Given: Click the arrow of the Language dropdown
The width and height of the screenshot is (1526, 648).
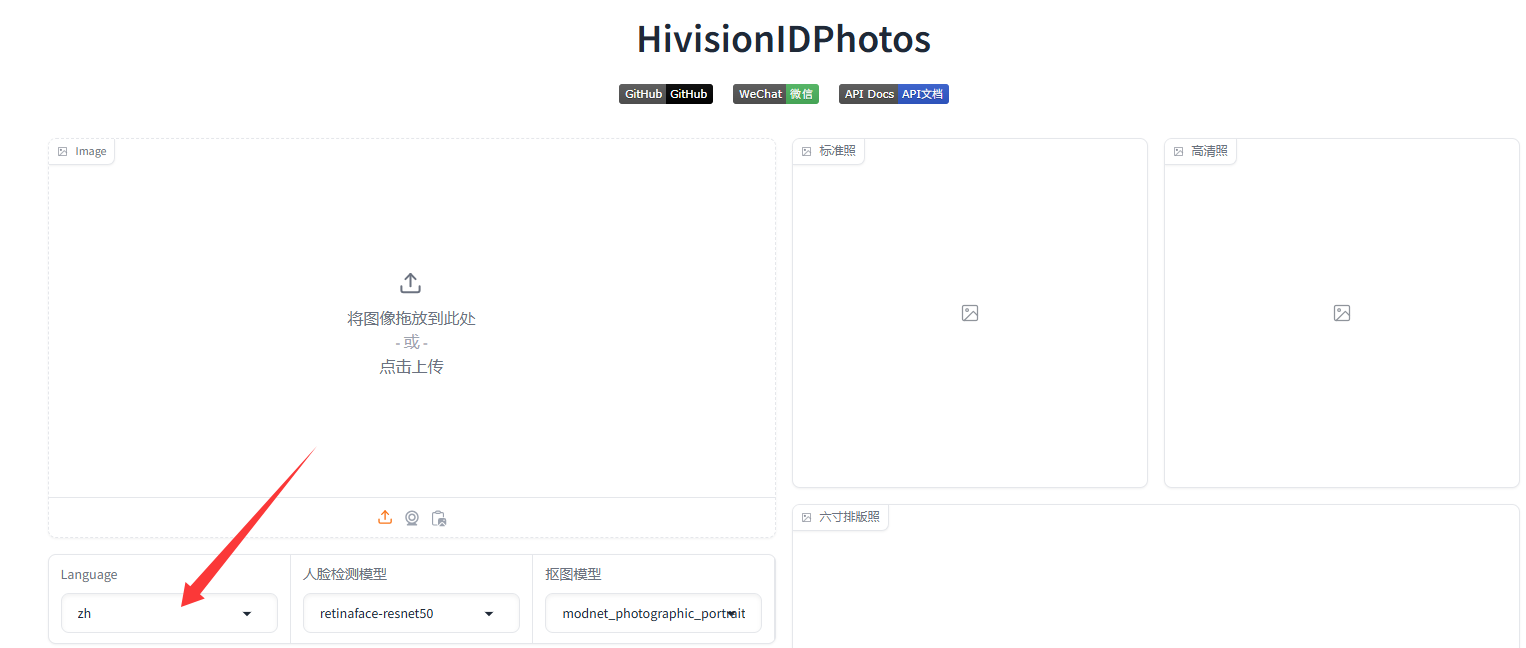Looking at the screenshot, I should point(247,613).
